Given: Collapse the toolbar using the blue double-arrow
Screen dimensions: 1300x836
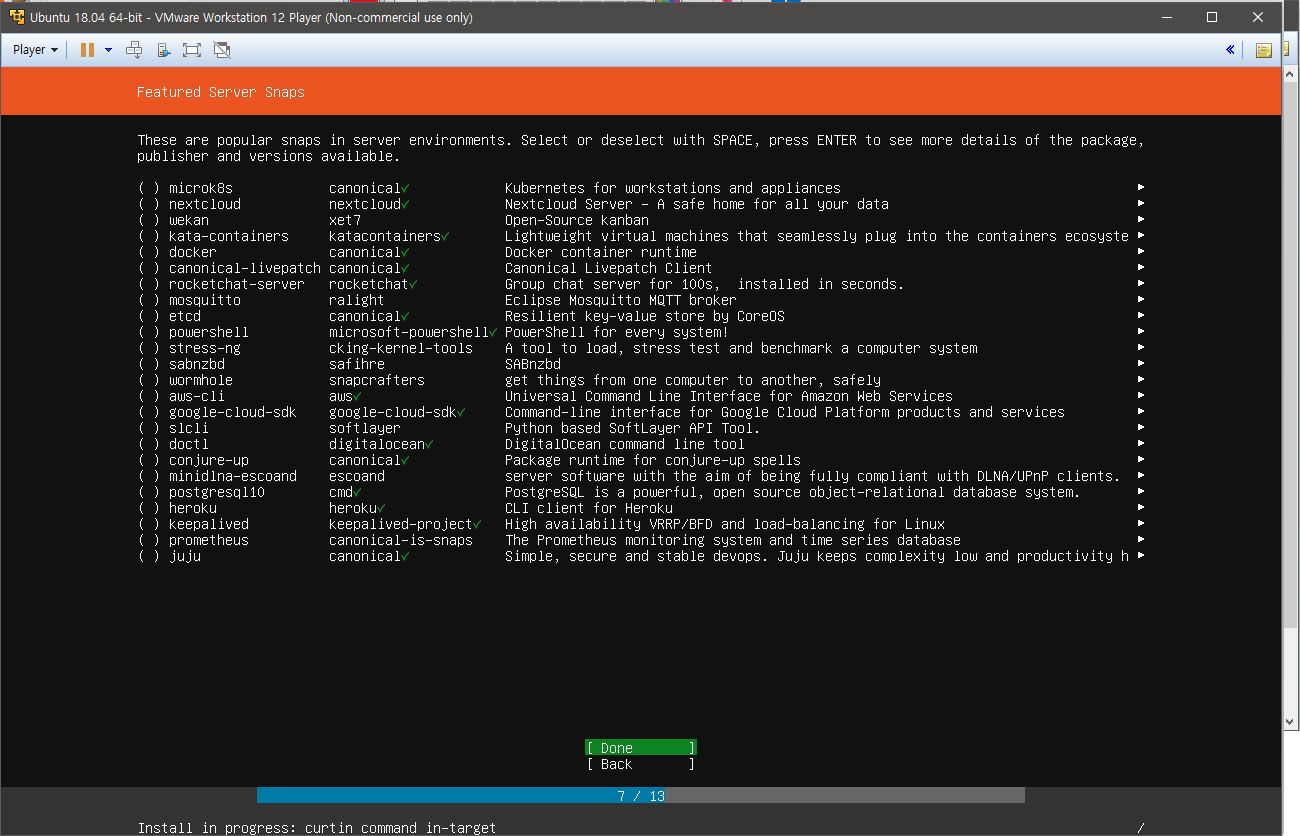Looking at the screenshot, I should (1230, 49).
